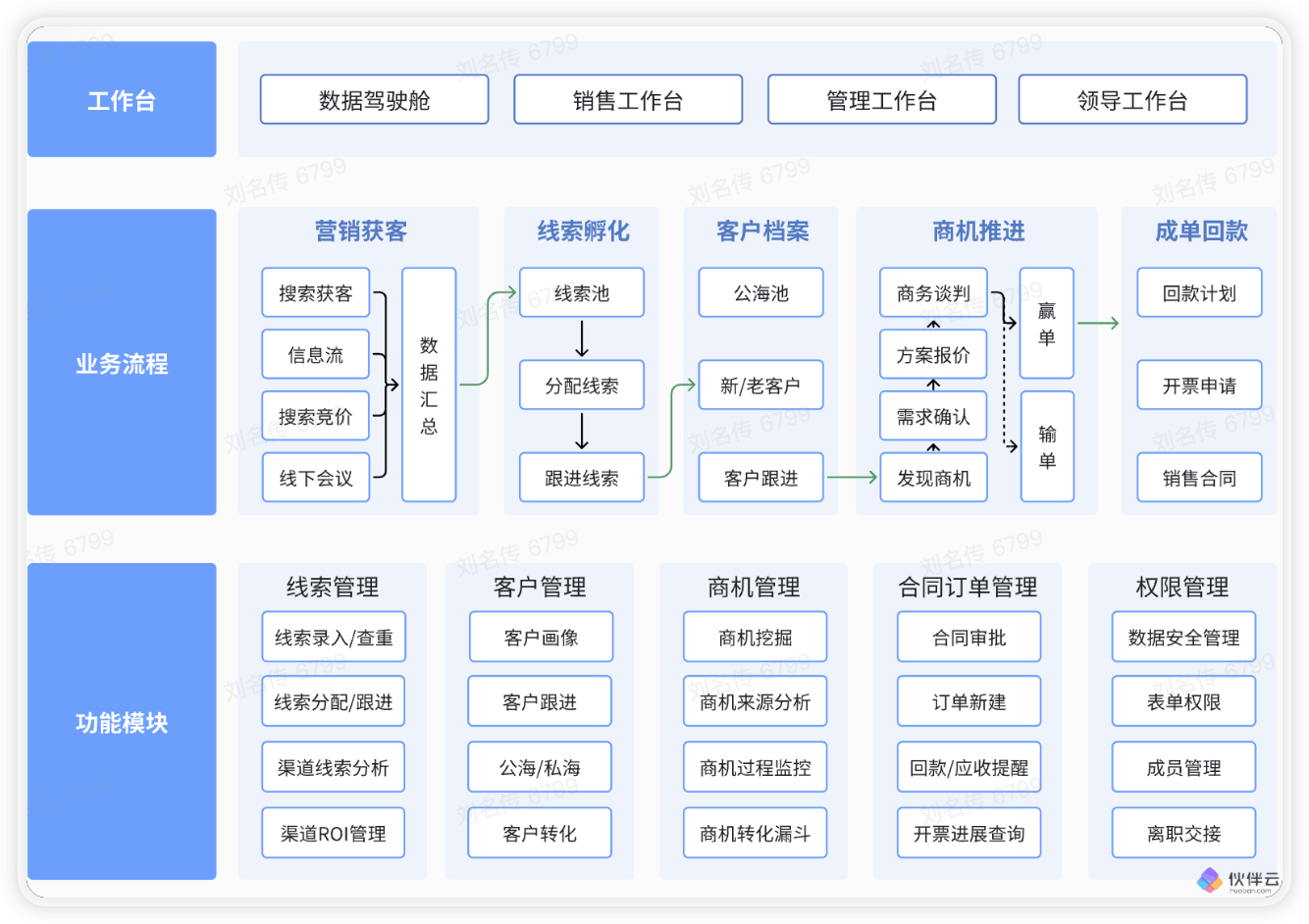Open 商机挖掘 feature
This screenshot has height=924, width=1309.
(x=756, y=637)
